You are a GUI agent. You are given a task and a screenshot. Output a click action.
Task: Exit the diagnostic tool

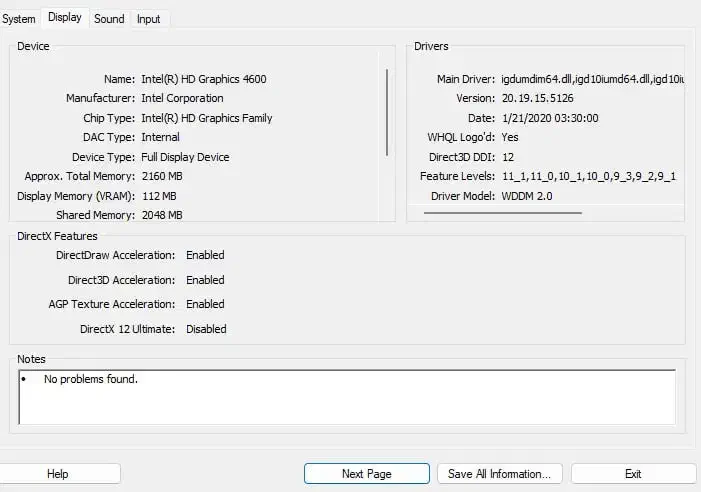point(632,473)
